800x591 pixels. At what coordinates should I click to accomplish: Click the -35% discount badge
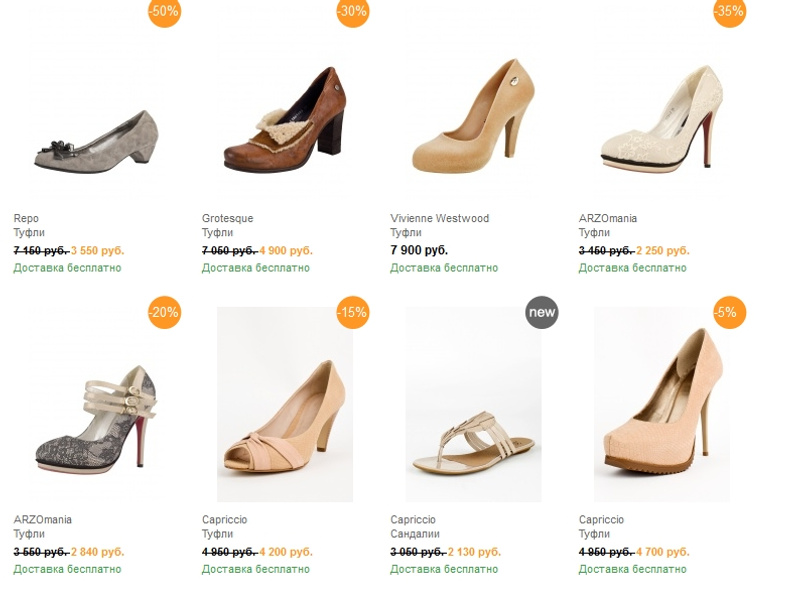click(x=729, y=12)
